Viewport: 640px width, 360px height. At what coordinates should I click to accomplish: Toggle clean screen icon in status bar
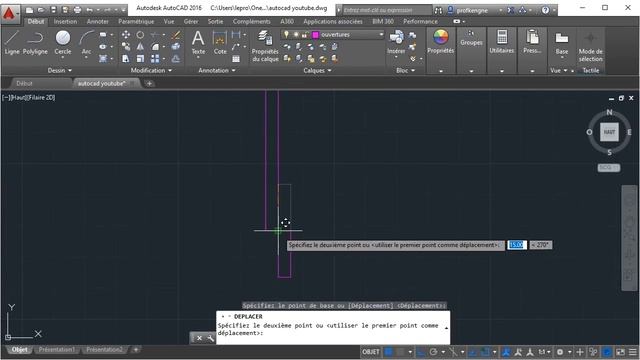tap(620, 352)
